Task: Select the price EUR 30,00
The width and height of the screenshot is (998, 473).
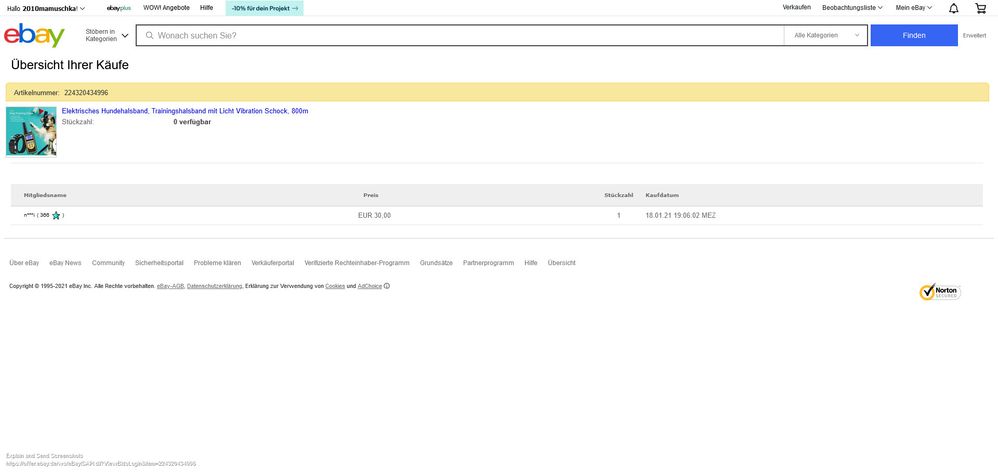Action: tap(374, 216)
